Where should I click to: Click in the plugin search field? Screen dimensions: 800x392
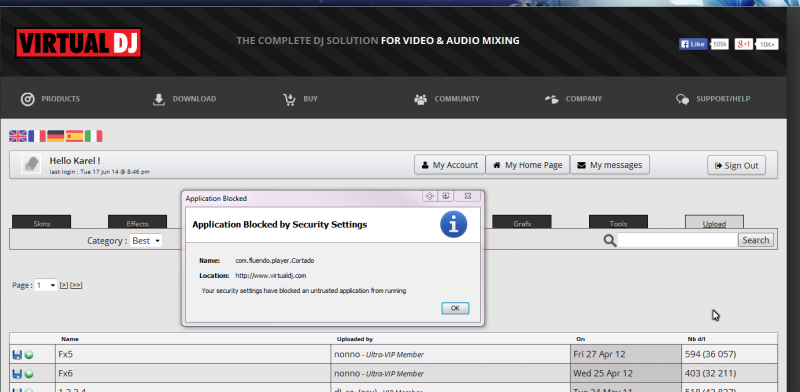pos(678,240)
